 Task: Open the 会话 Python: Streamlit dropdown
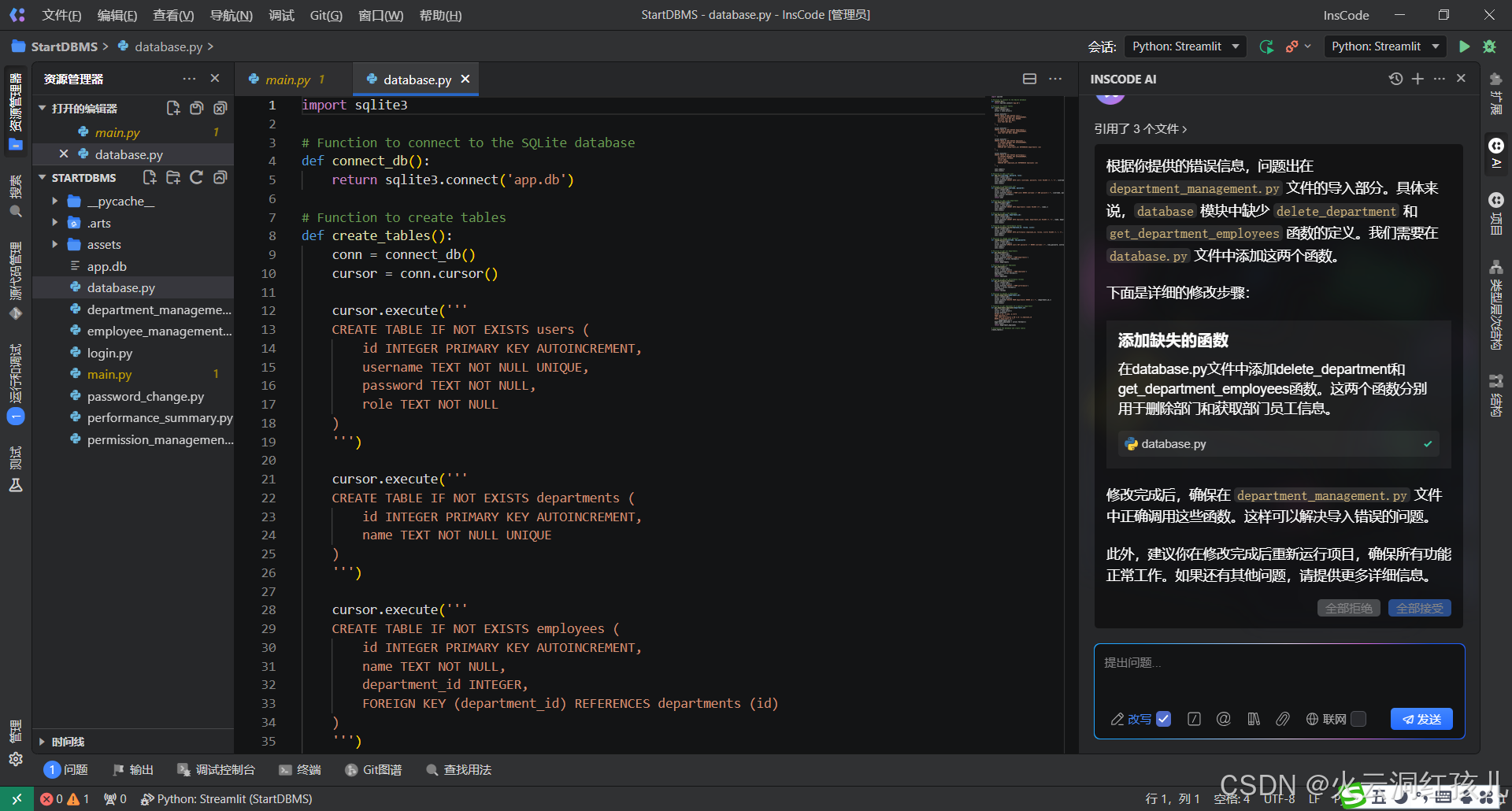coord(1184,46)
